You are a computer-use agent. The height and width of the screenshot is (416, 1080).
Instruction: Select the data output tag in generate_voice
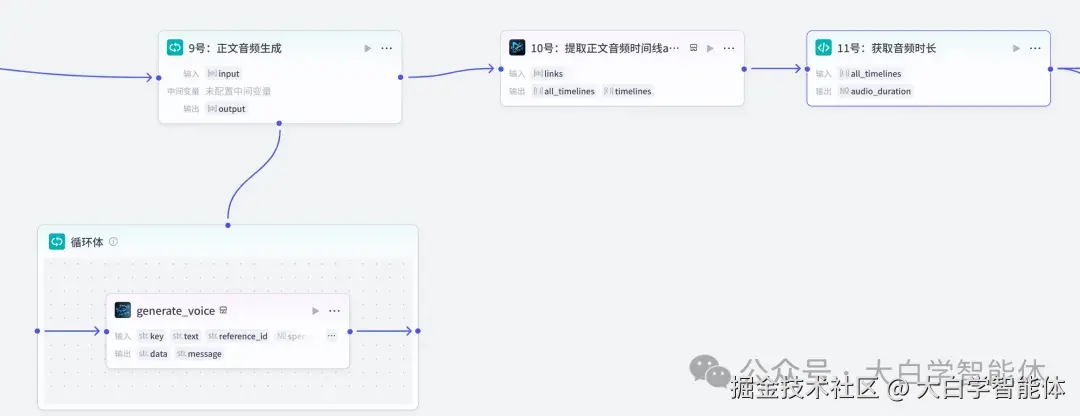(x=153, y=353)
